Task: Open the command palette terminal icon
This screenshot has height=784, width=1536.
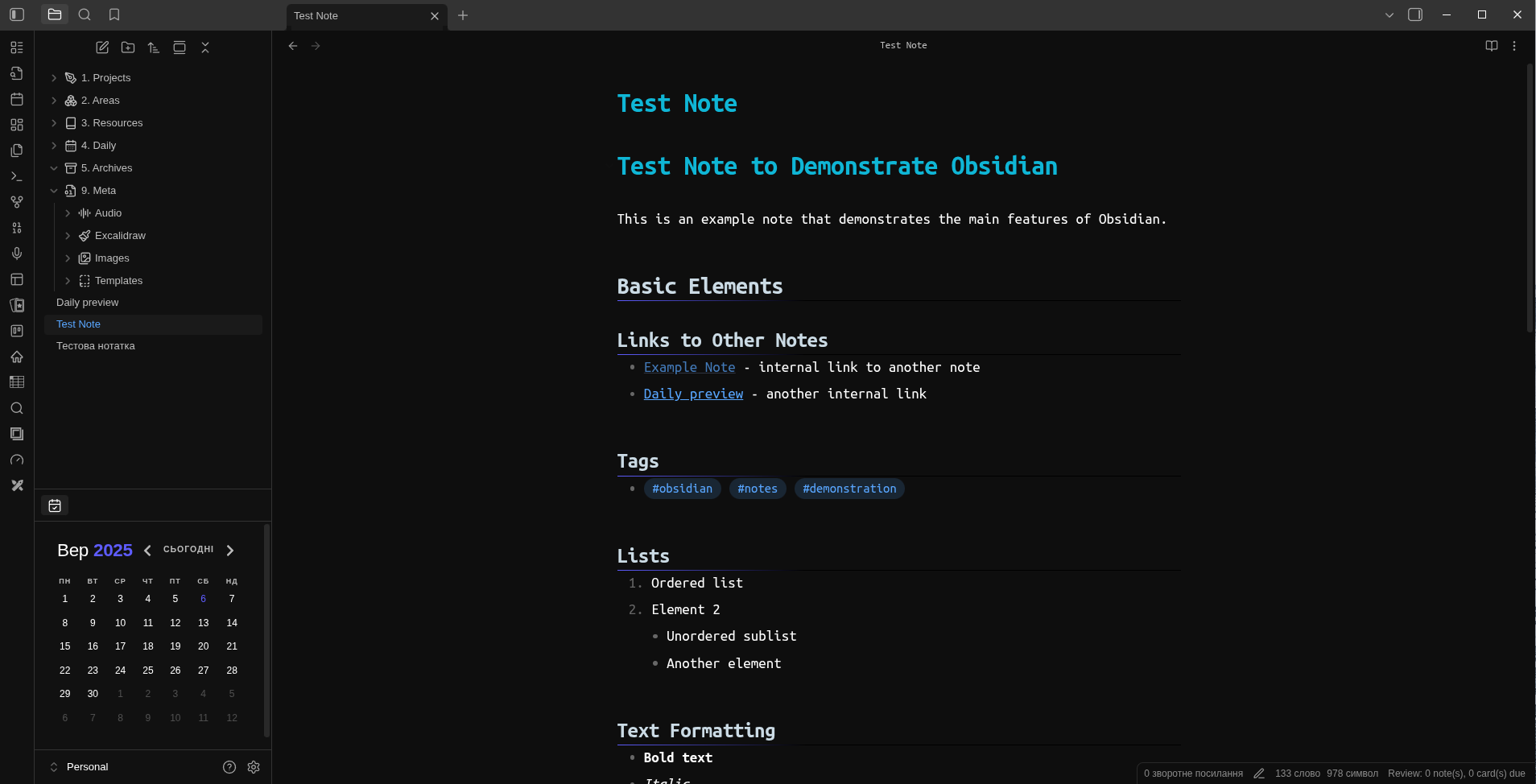Action: [x=17, y=176]
